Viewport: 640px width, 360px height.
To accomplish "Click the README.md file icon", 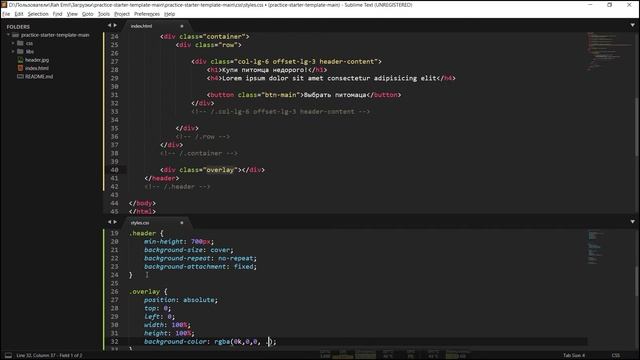I will [x=20, y=76].
